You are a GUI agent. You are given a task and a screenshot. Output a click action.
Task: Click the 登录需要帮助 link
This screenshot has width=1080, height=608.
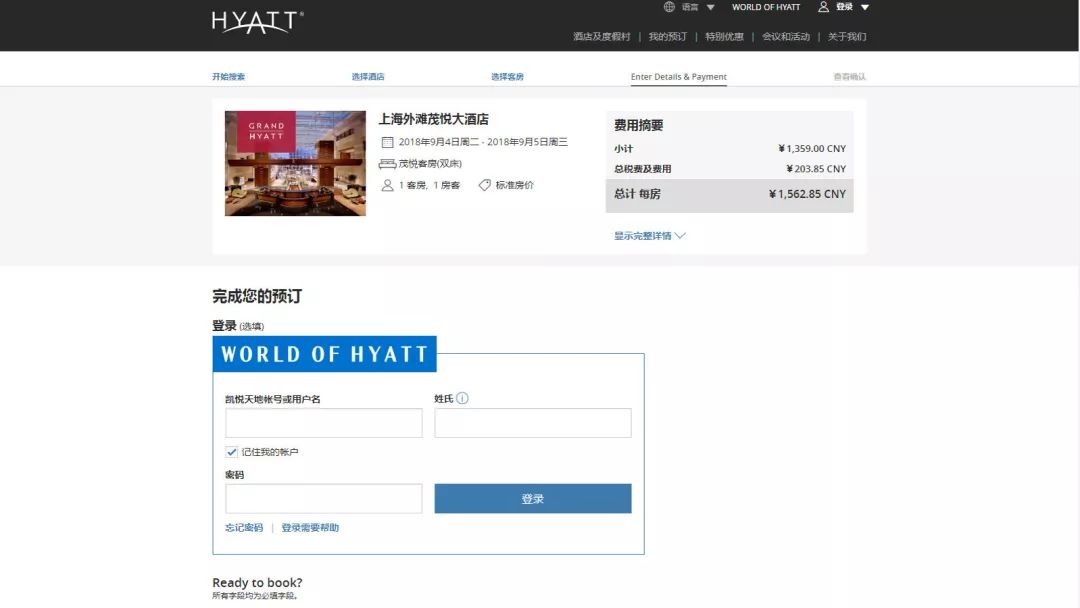(310, 528)
